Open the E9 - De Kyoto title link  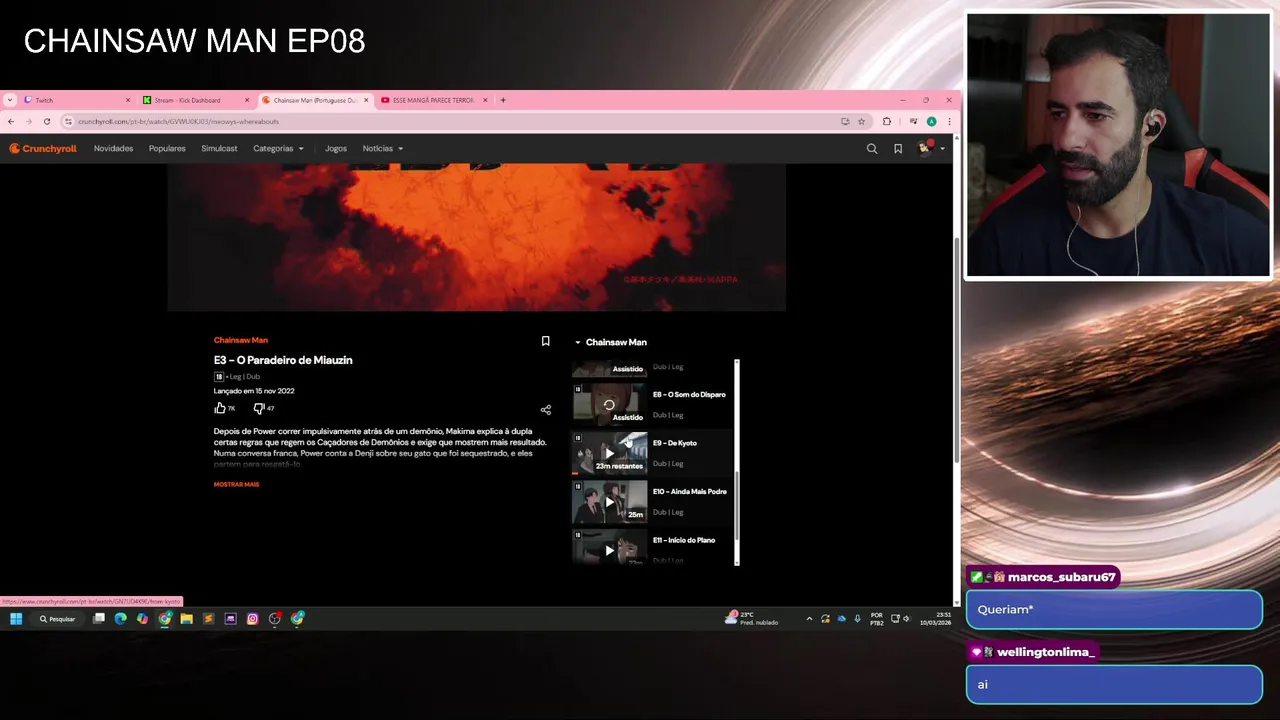click(x=675, y=443)
